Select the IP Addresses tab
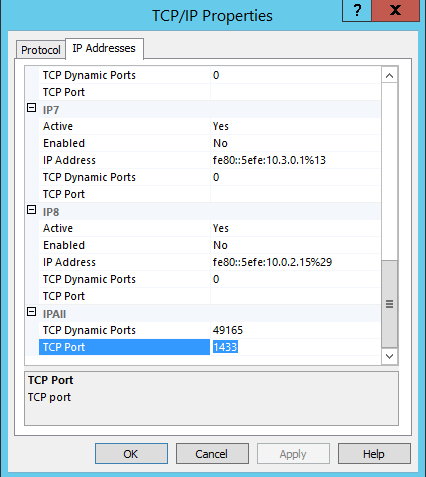This screenshot has height=477, width=426. coord(104,48)
